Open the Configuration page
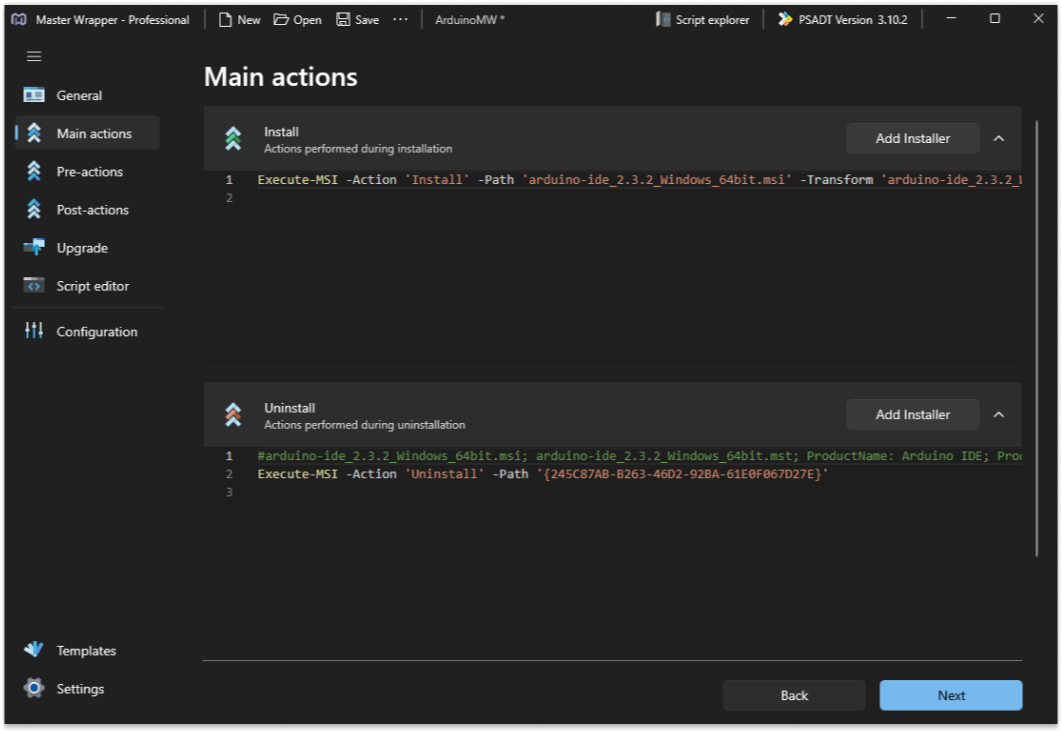 click(87, 331)
